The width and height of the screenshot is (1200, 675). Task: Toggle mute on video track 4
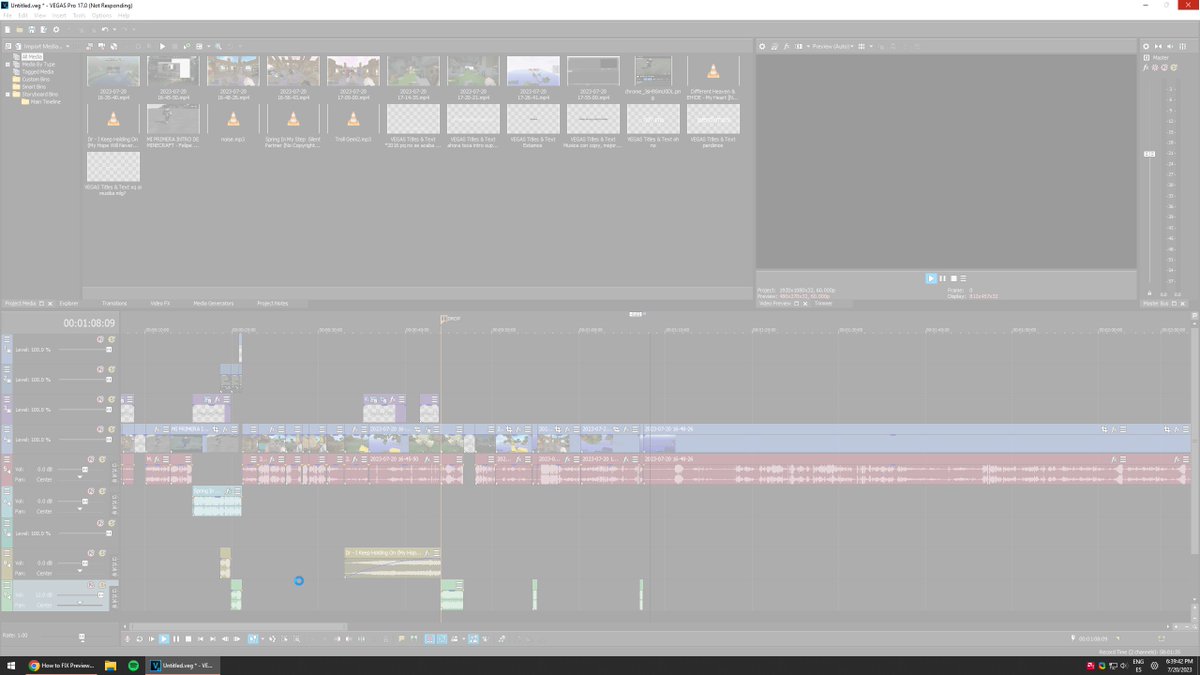tap(101, 429)
